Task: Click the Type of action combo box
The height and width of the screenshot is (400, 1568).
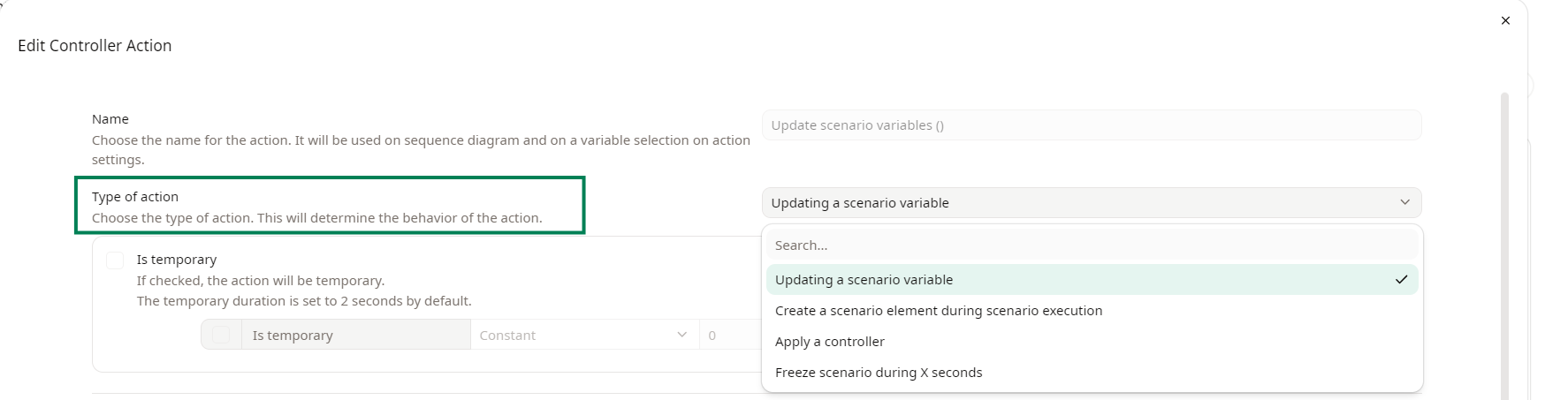Action: point(1078,203)
